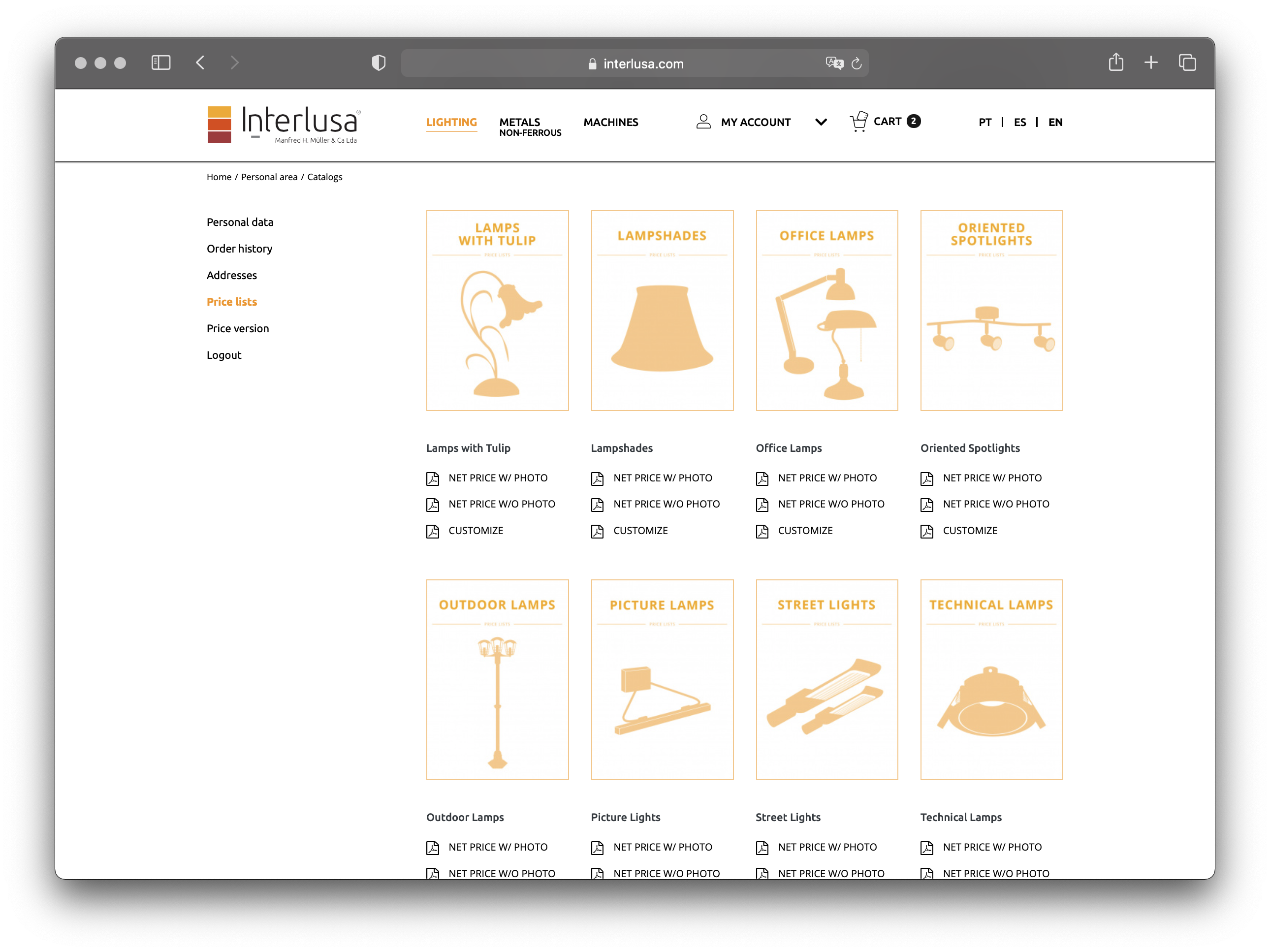Reload the page with the refresh icon
1270x952 pixels.
pos(857,63)
